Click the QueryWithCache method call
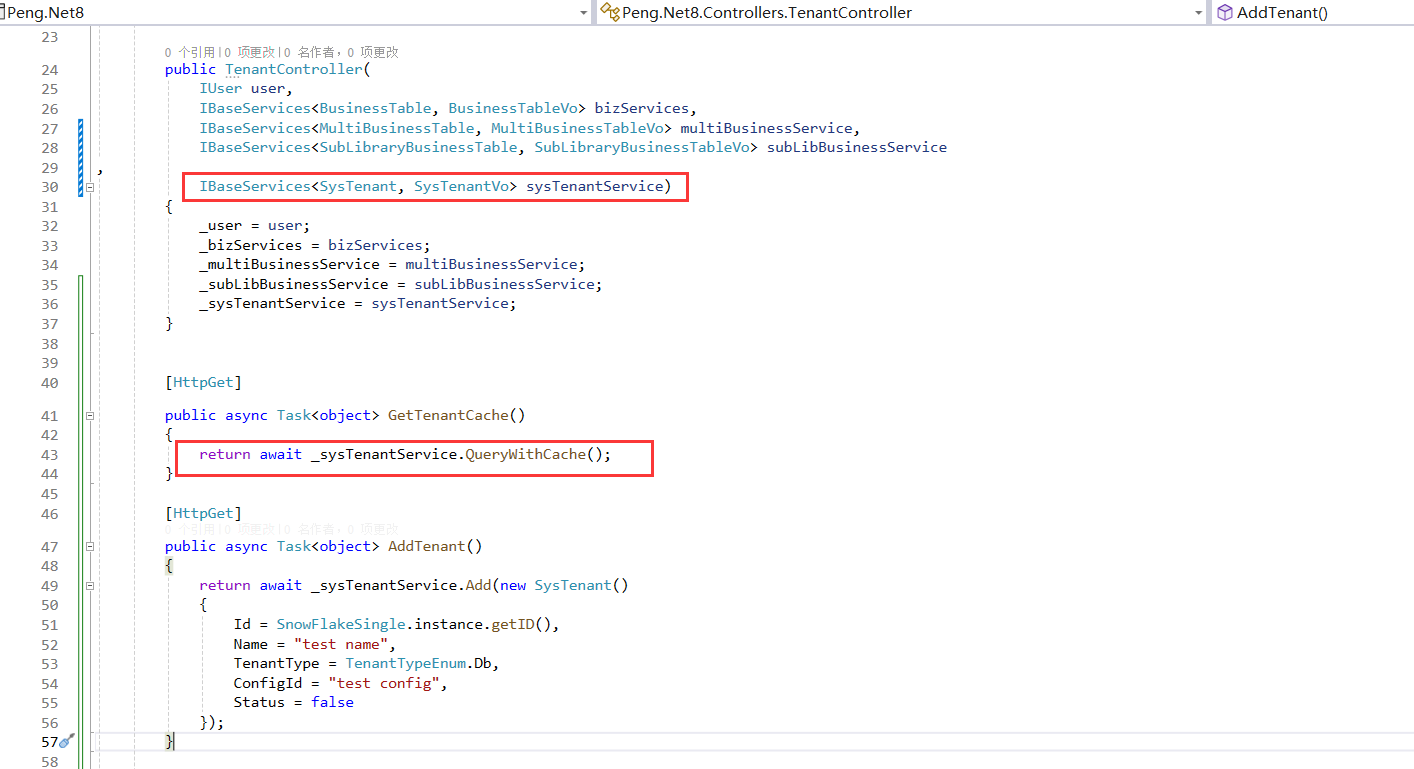1414x769 pixels. click(525, 454)
